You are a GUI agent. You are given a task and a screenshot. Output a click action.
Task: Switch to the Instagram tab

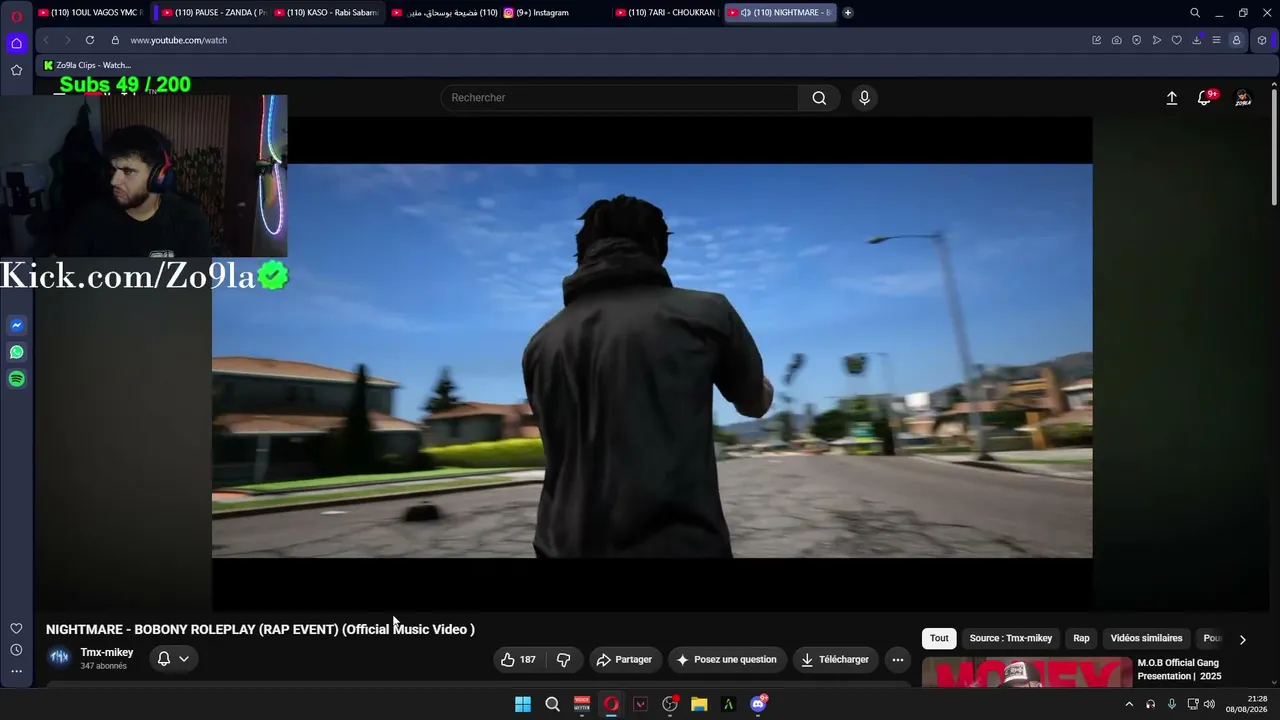click(x=553, y=13)
